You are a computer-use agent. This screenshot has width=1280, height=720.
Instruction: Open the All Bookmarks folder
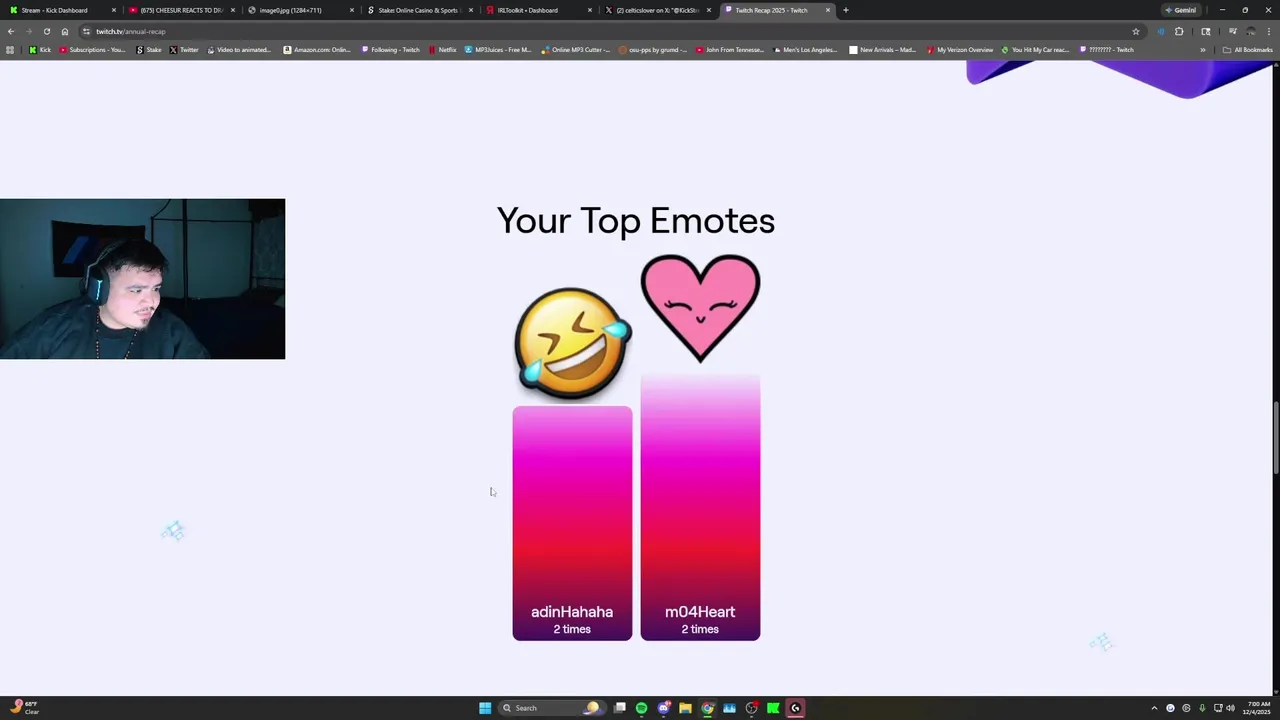pyautogui.click(x=1248, y=50)
